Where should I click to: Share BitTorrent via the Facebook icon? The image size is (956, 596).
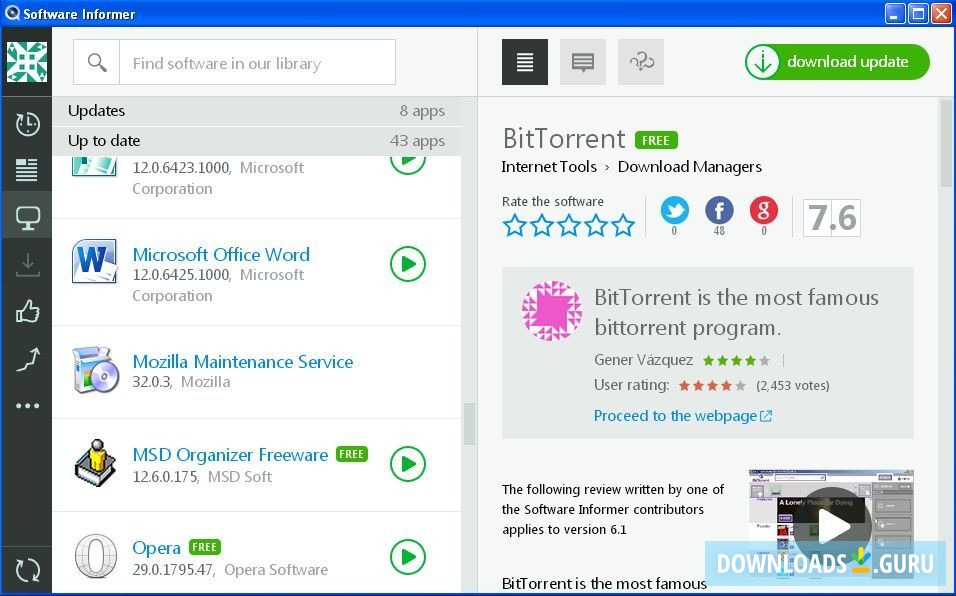(719, 211)
